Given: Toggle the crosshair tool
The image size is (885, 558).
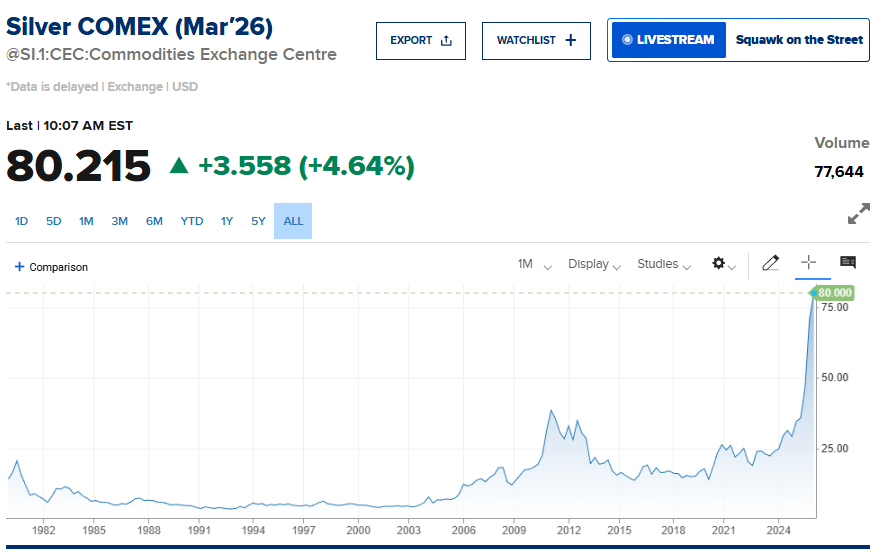Looking at the screenshot, I should tap(809, 262).
